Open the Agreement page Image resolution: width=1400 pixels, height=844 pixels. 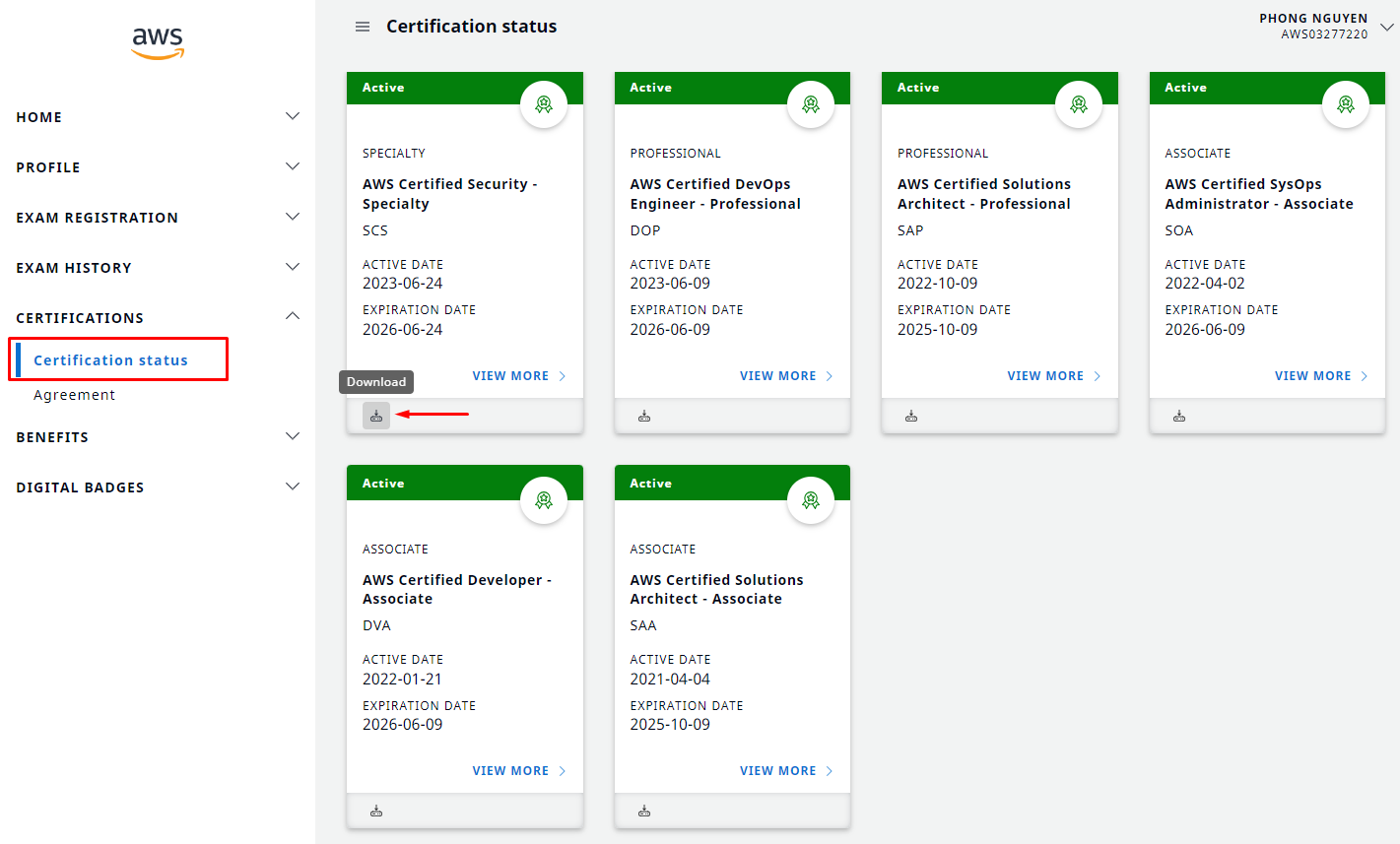(75, 395)
